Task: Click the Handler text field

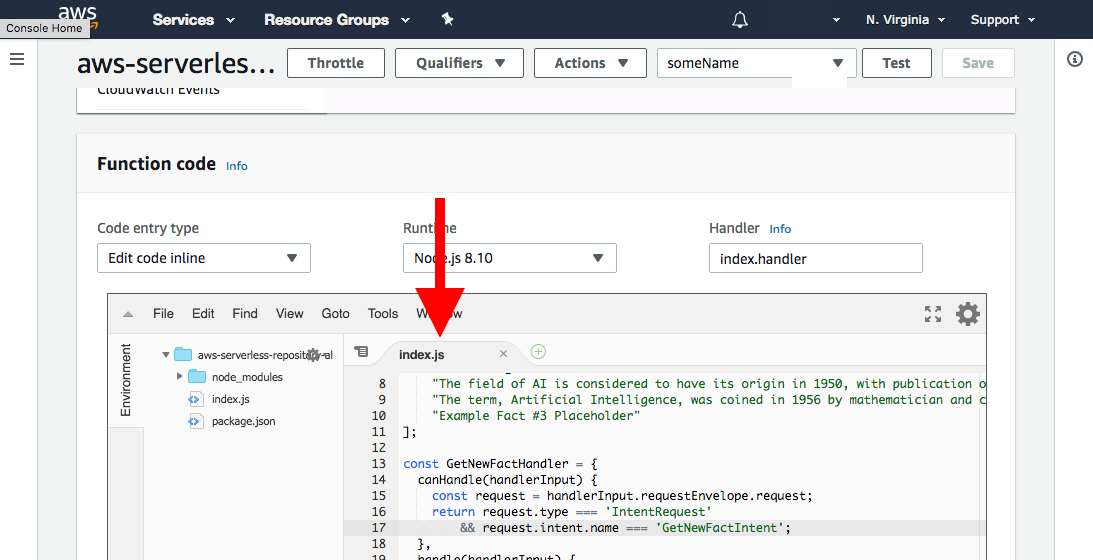Action: 815,259
